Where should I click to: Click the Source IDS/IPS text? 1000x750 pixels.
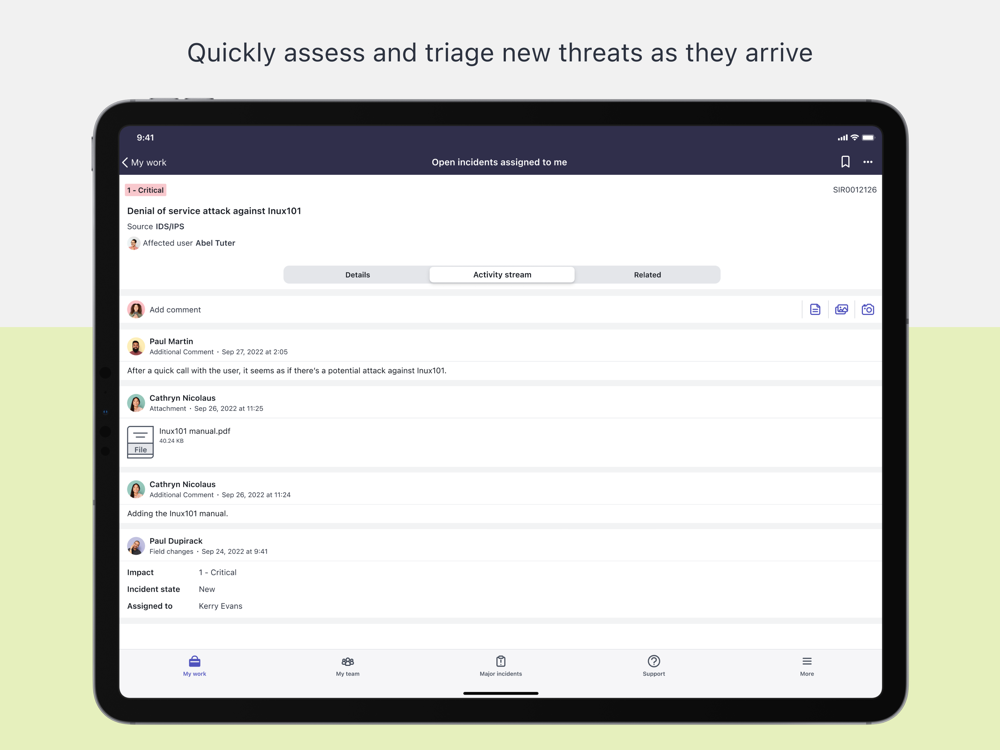pyautogui.click(x=156, y=226)
